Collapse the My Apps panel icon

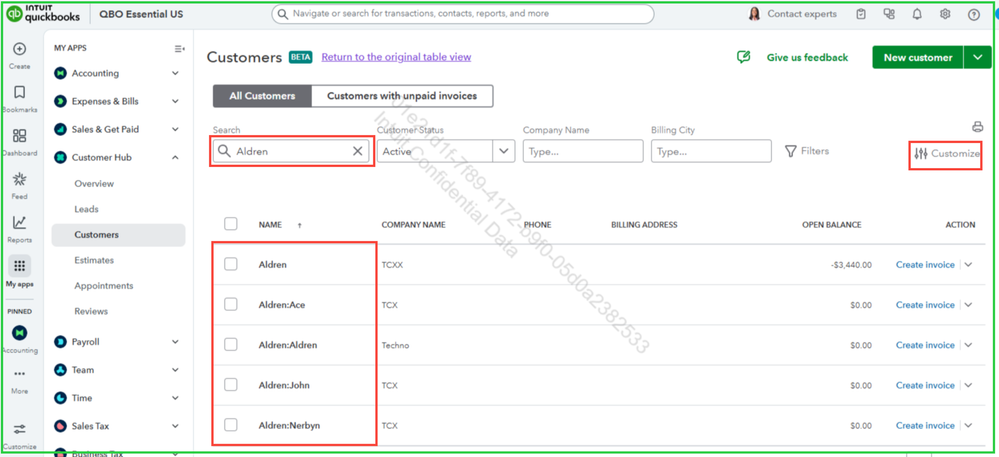(x=180, y=48)
